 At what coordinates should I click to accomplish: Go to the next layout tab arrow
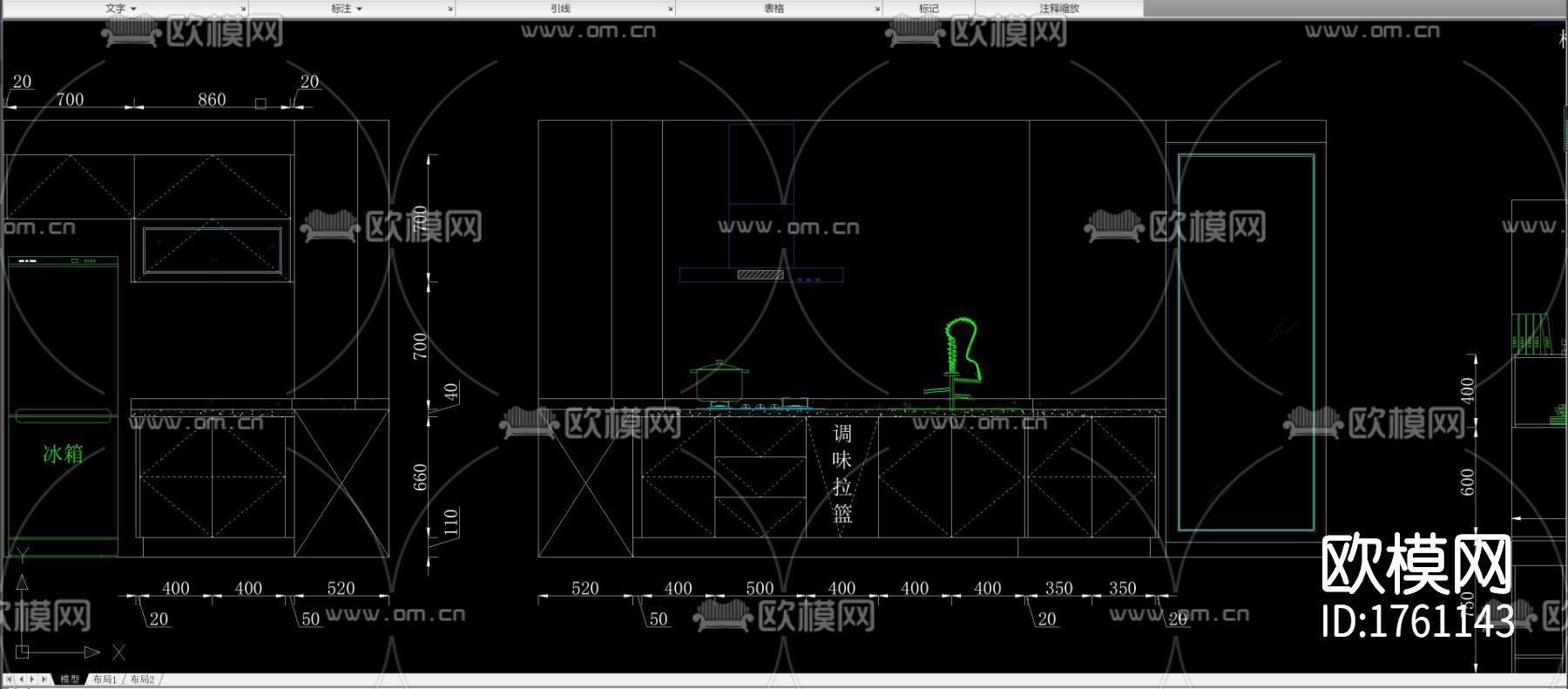[33, 679]
